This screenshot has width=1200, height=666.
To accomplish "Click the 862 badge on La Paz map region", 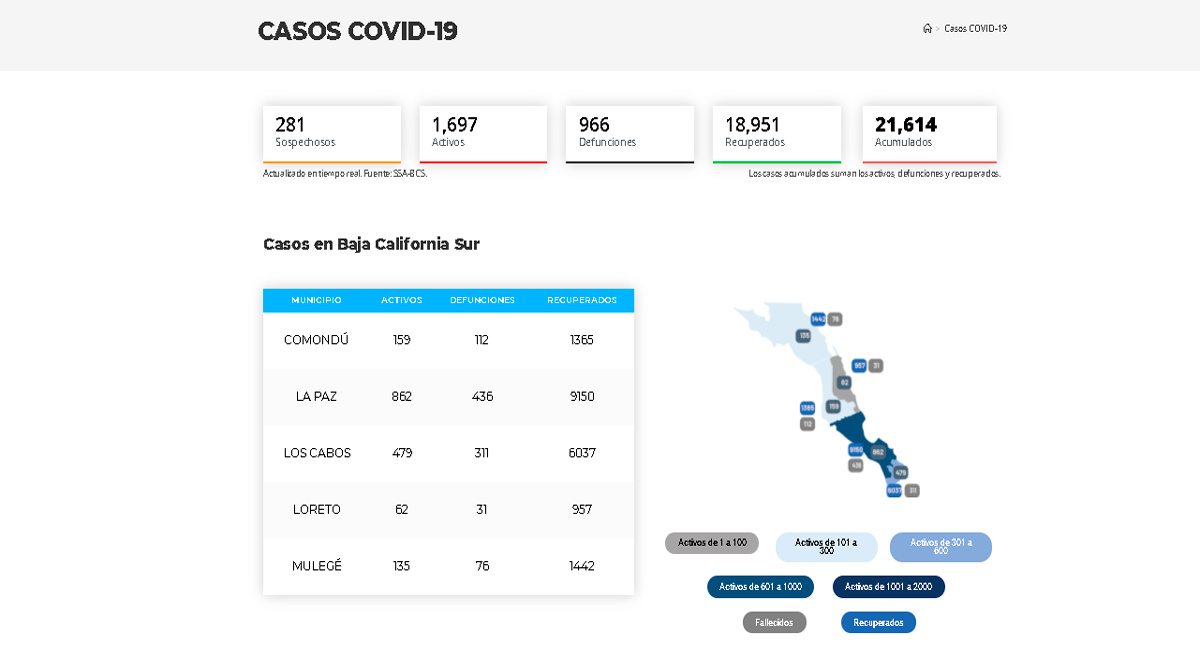I will click(x=878, y=453).
